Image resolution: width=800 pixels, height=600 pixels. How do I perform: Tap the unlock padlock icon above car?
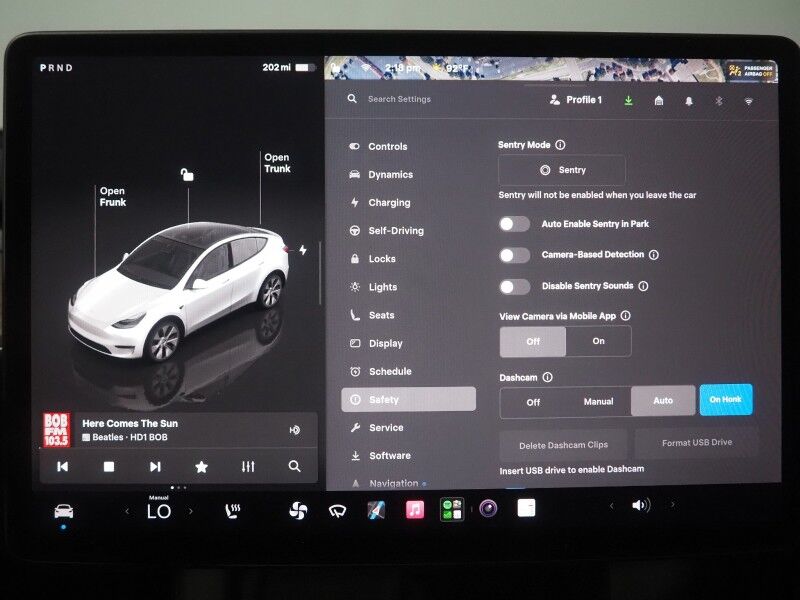coord(187,175)
